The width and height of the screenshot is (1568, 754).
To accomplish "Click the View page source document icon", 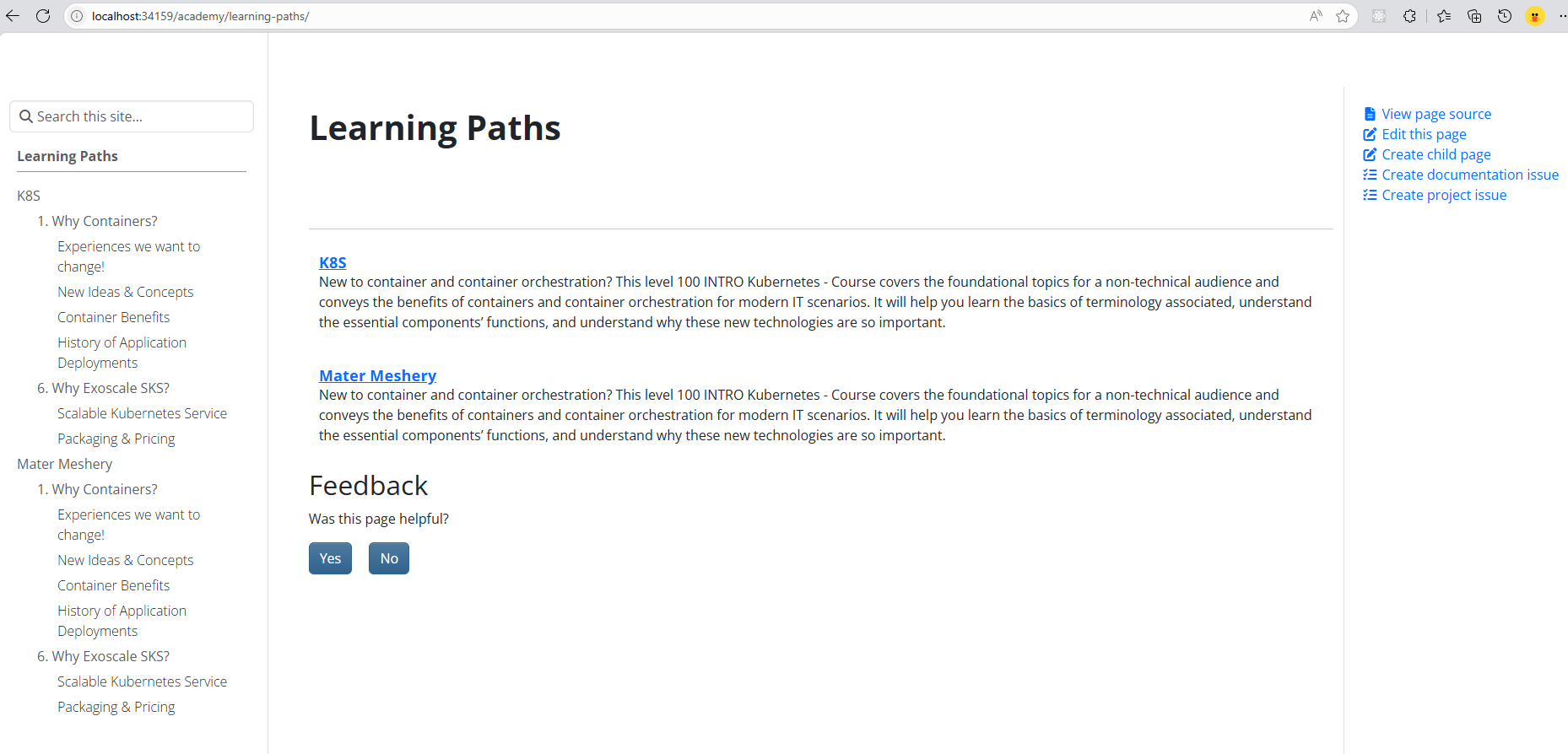I will coord(1370,113).
